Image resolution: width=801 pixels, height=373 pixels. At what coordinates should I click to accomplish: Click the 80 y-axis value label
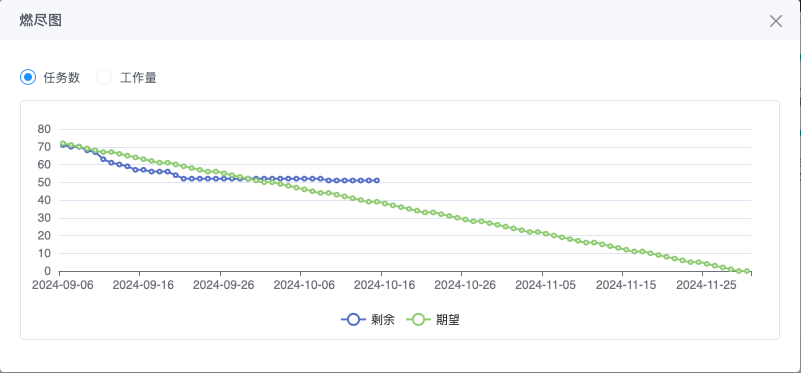[44, 129]
